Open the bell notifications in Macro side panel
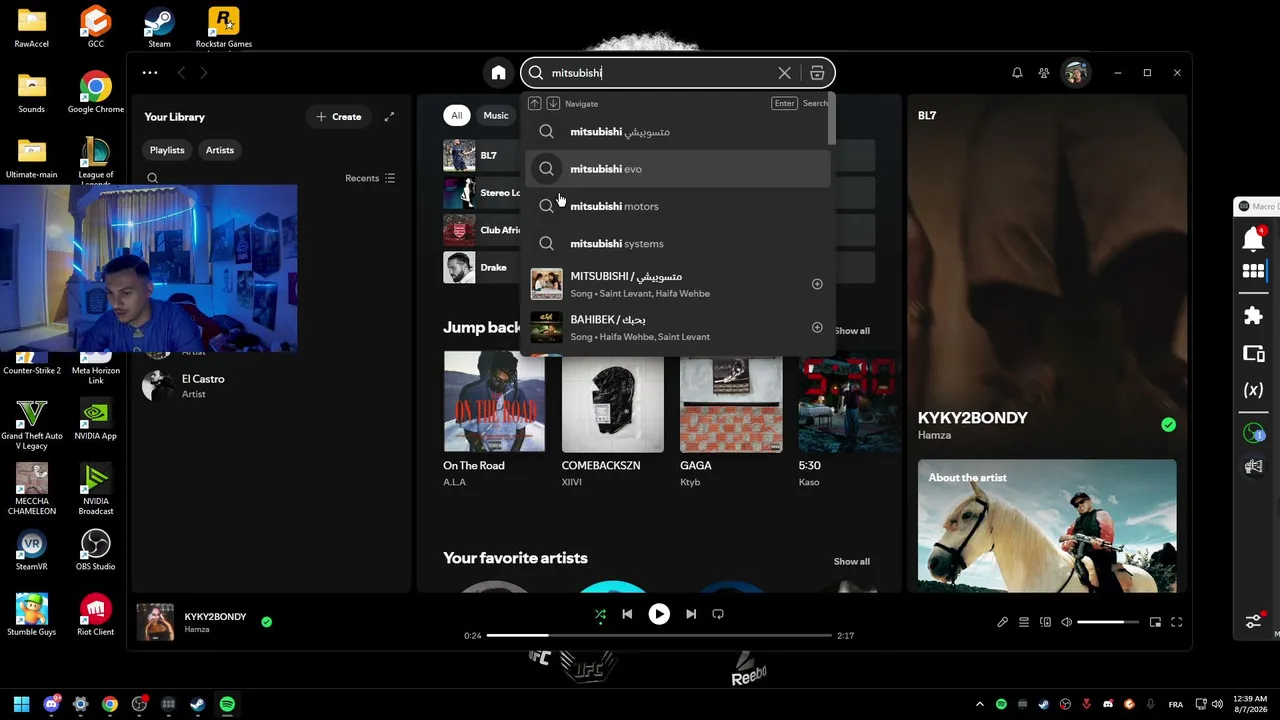This screenshot has height=720, width=1280. coord(1253,239)
